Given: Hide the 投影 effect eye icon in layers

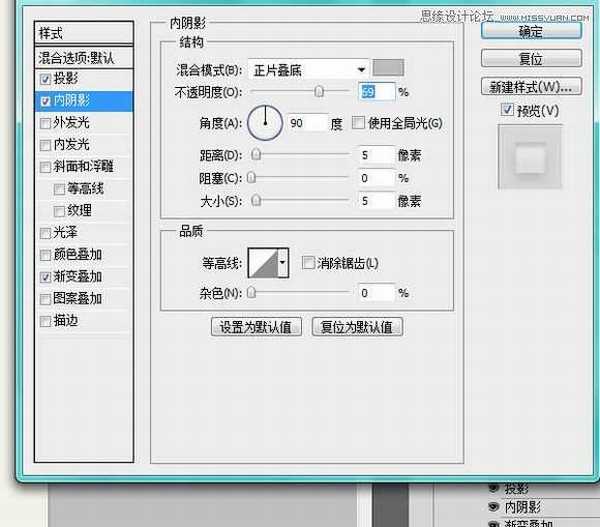Looking at the screenshot, I should pos(493,489).
